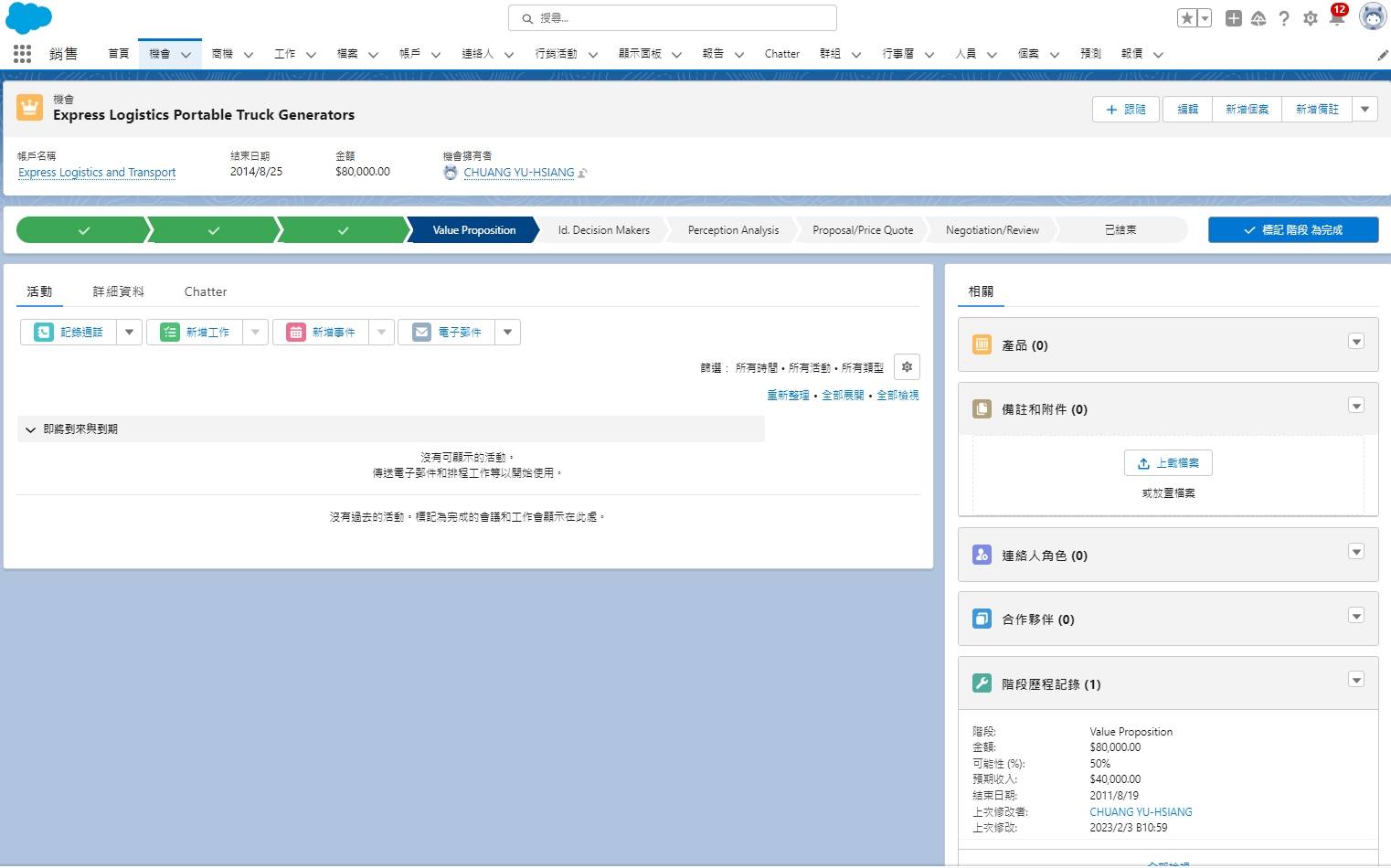Click the 全部展開 expand all link
Viewport: 1391px width, 868px height.
click(x=843, y=396)
